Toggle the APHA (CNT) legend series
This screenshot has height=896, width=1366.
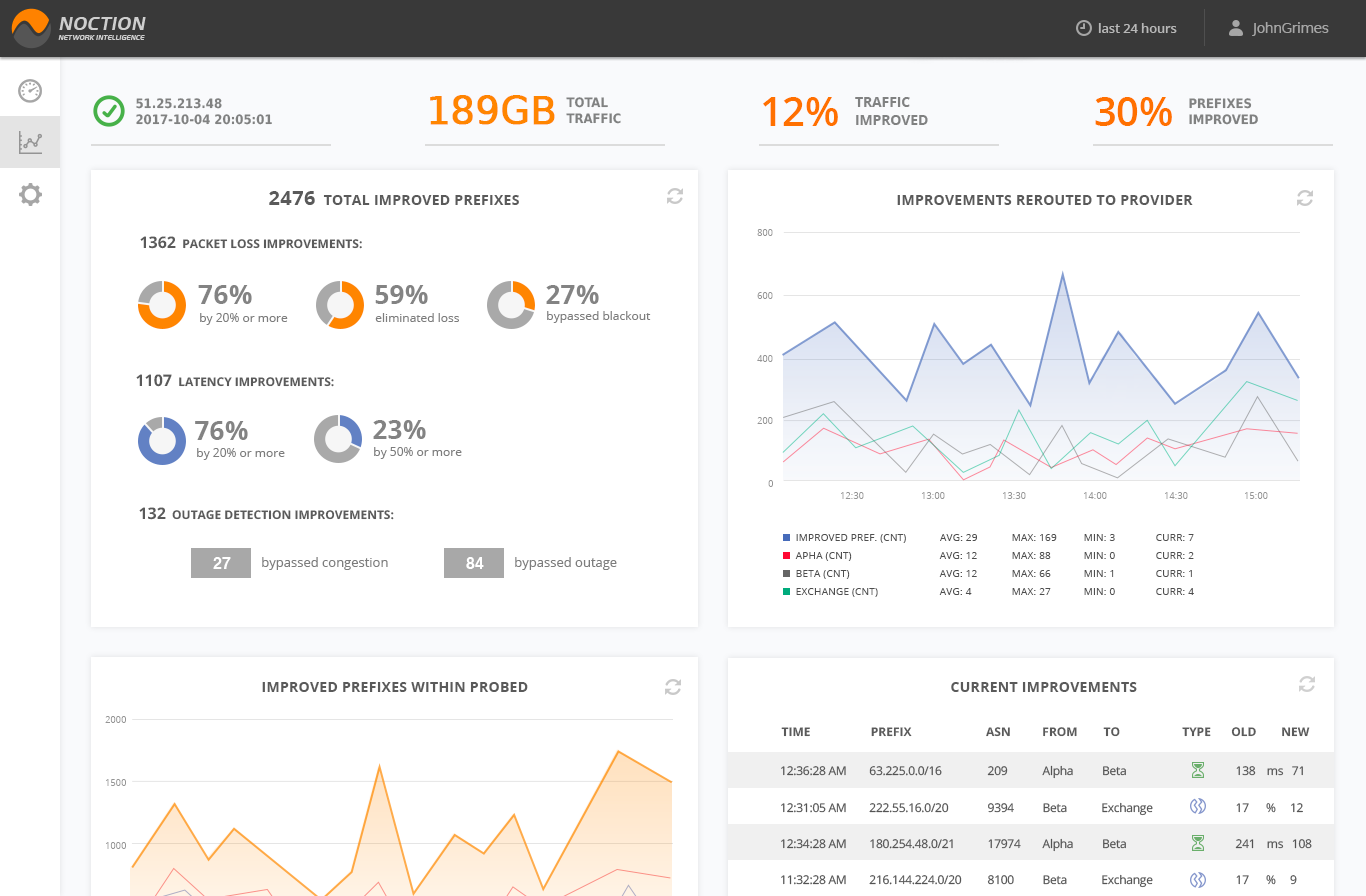817,555
